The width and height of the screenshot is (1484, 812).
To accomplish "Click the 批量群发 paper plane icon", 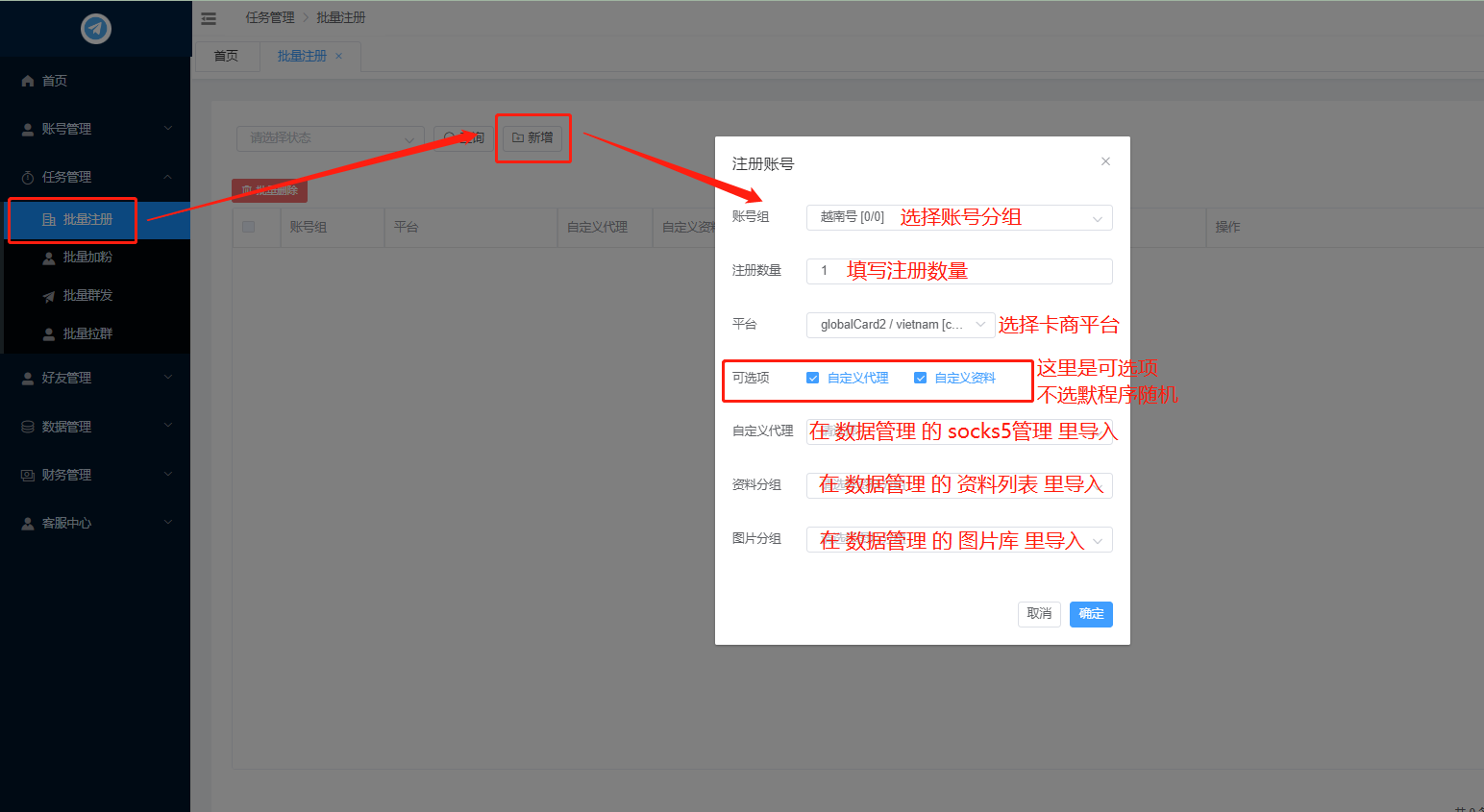I will pyautogui.click(x=49, y=296).
